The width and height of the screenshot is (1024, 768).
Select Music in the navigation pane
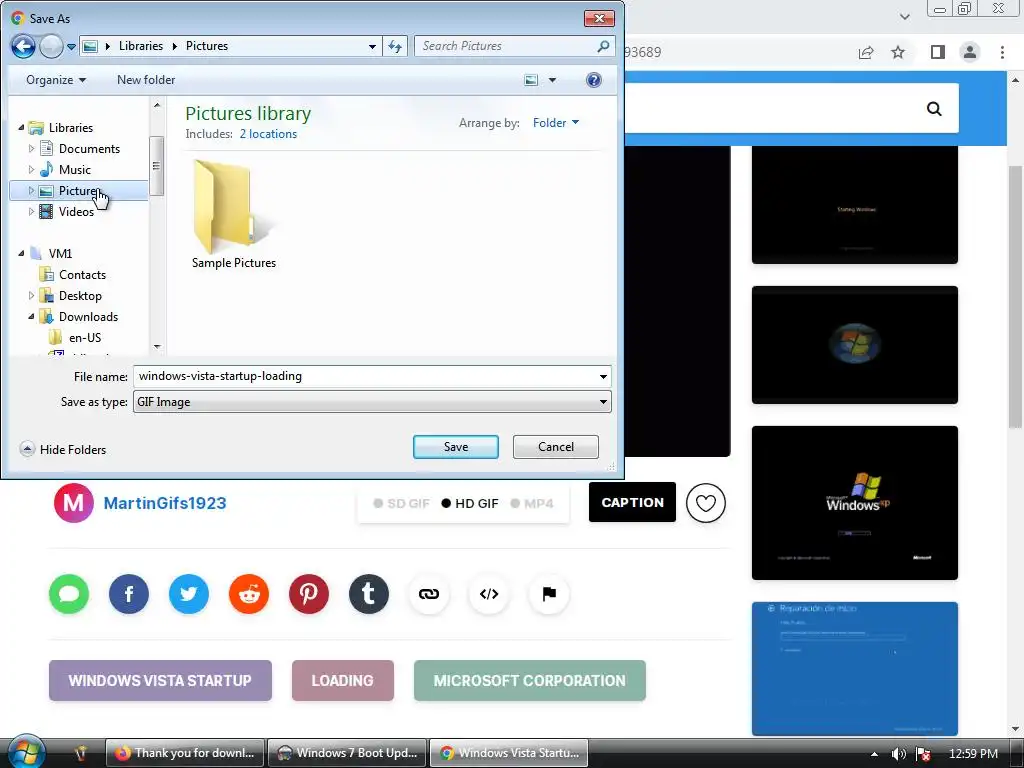point(74,169)
